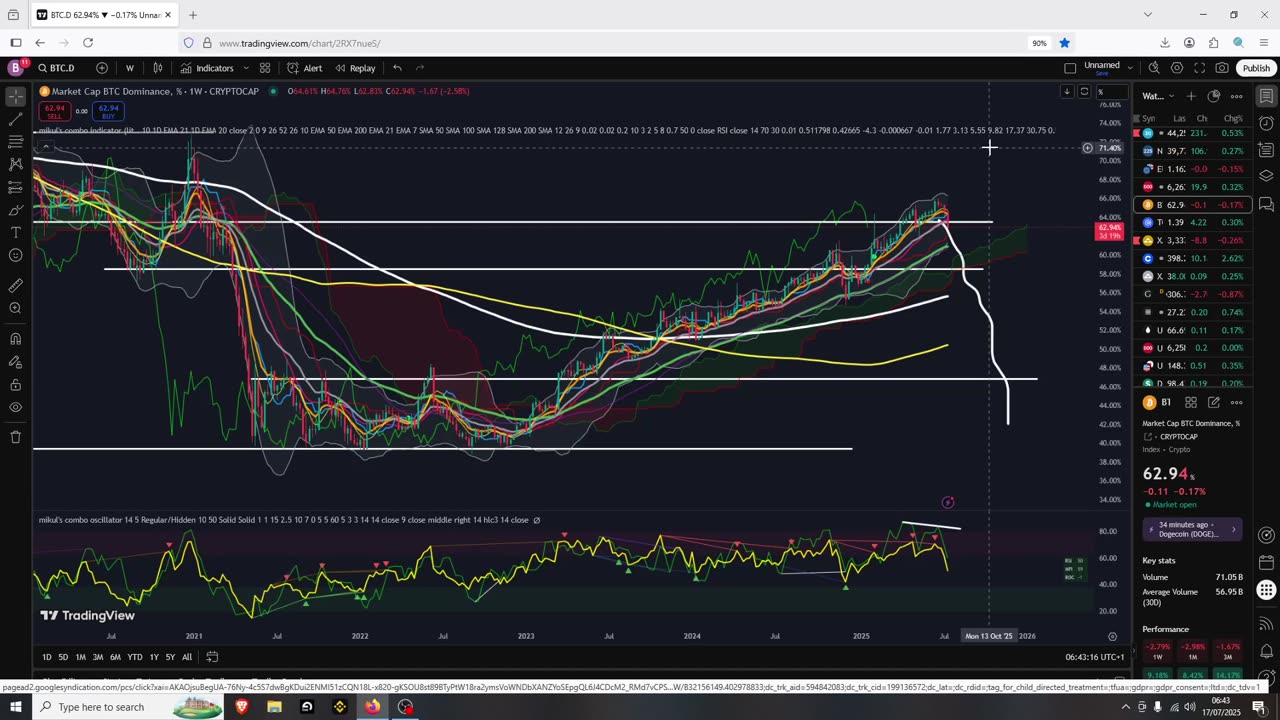Open the go to date calendar icon

pos(212,657)
